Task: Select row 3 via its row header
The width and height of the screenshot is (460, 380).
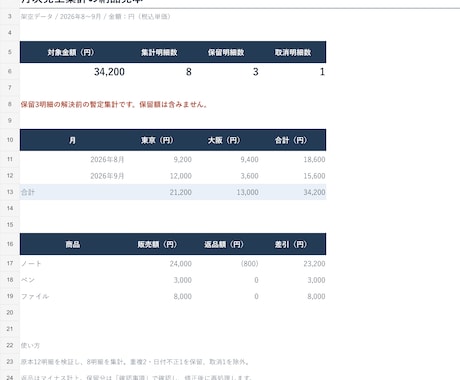Action: pyautogui.click(x=10, y=16)
